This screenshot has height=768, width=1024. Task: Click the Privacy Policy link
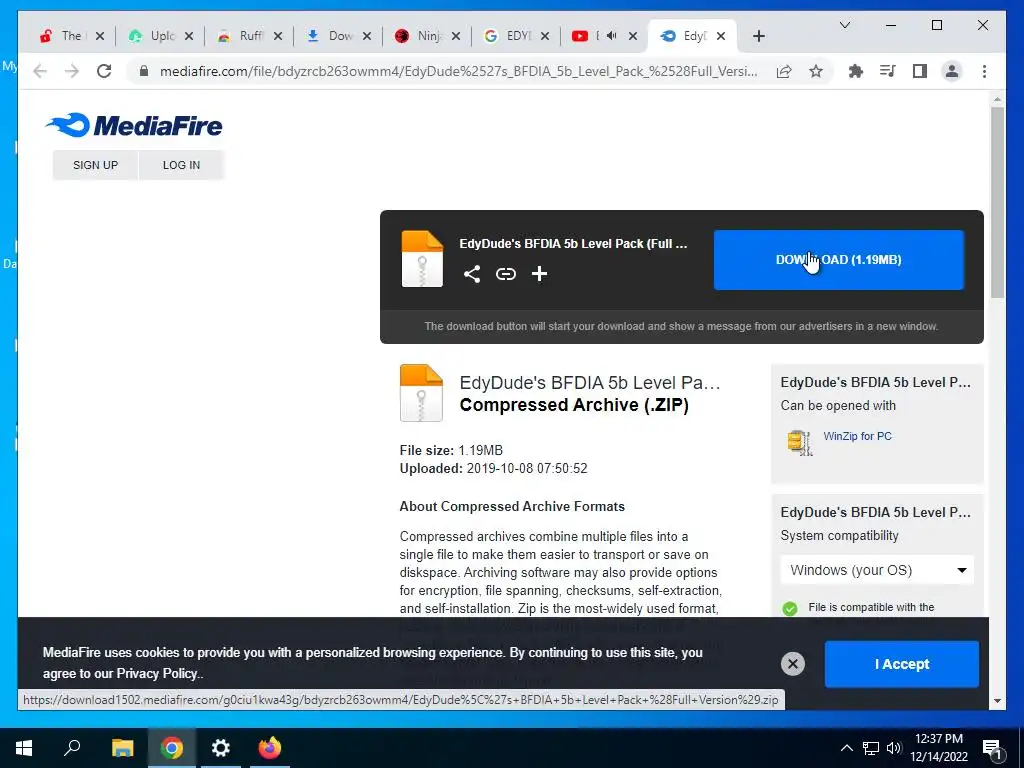click(x=159, y=674)
